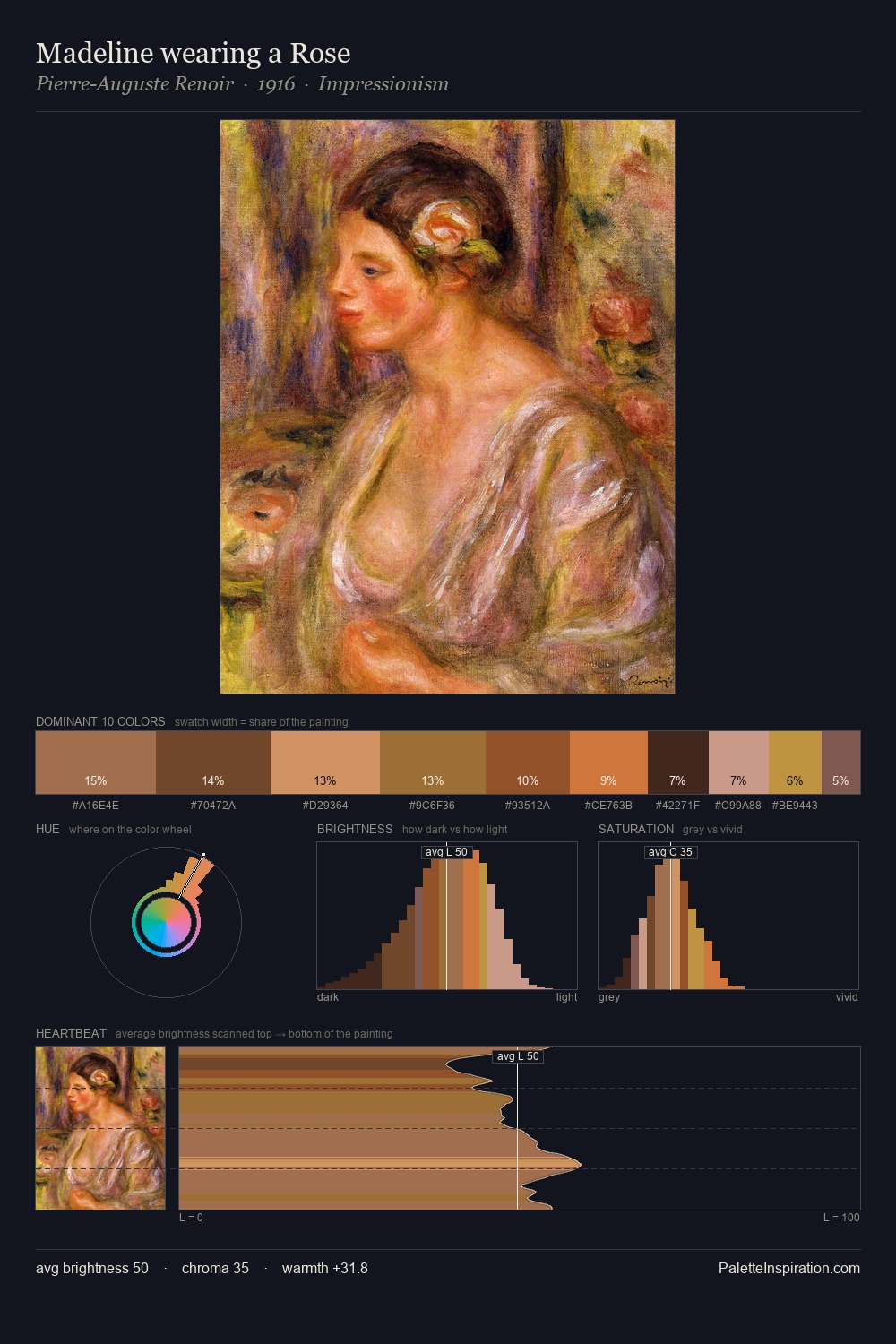The image size is (896, 1344).
Task: Click the "grey" axis label
Action: pos(609,997)
